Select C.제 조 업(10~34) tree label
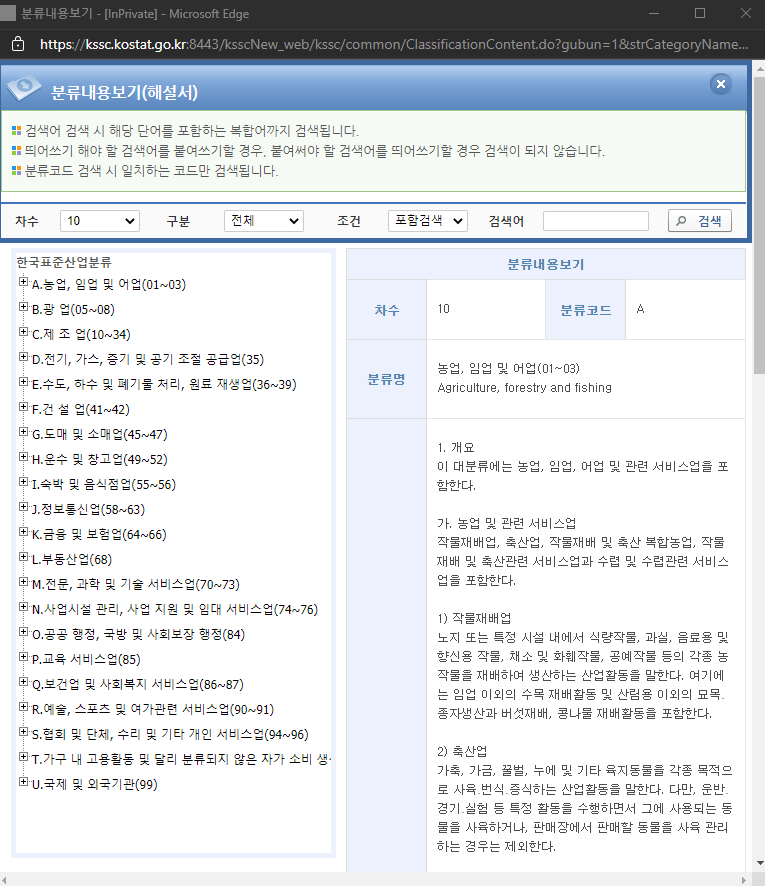This screenshot has width=765, height=886. tap(81, 335)
